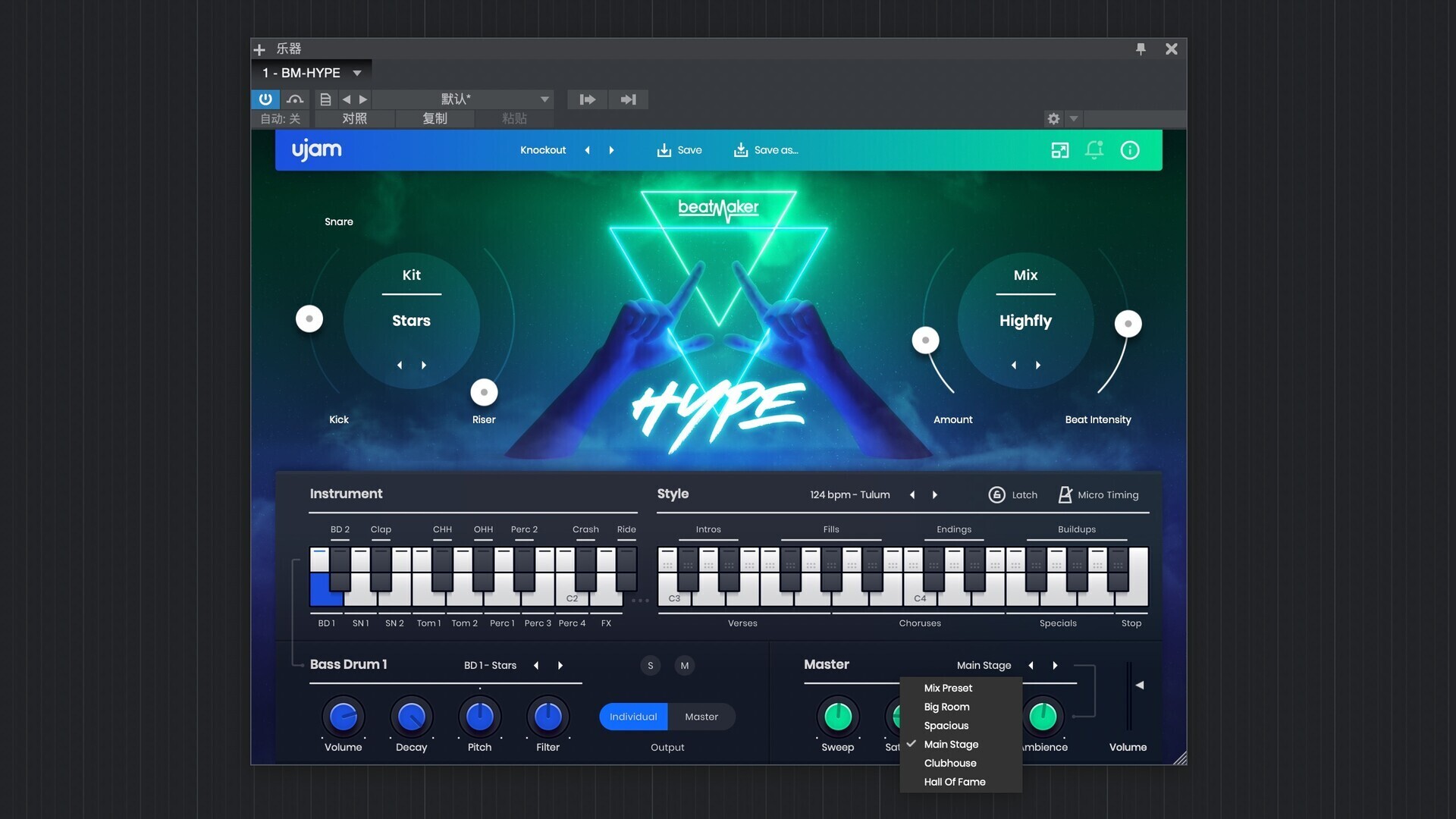This screenshot has width=1456, height=819.
Task: Click the Ambience knob
Action: (x=1043, y=716)
